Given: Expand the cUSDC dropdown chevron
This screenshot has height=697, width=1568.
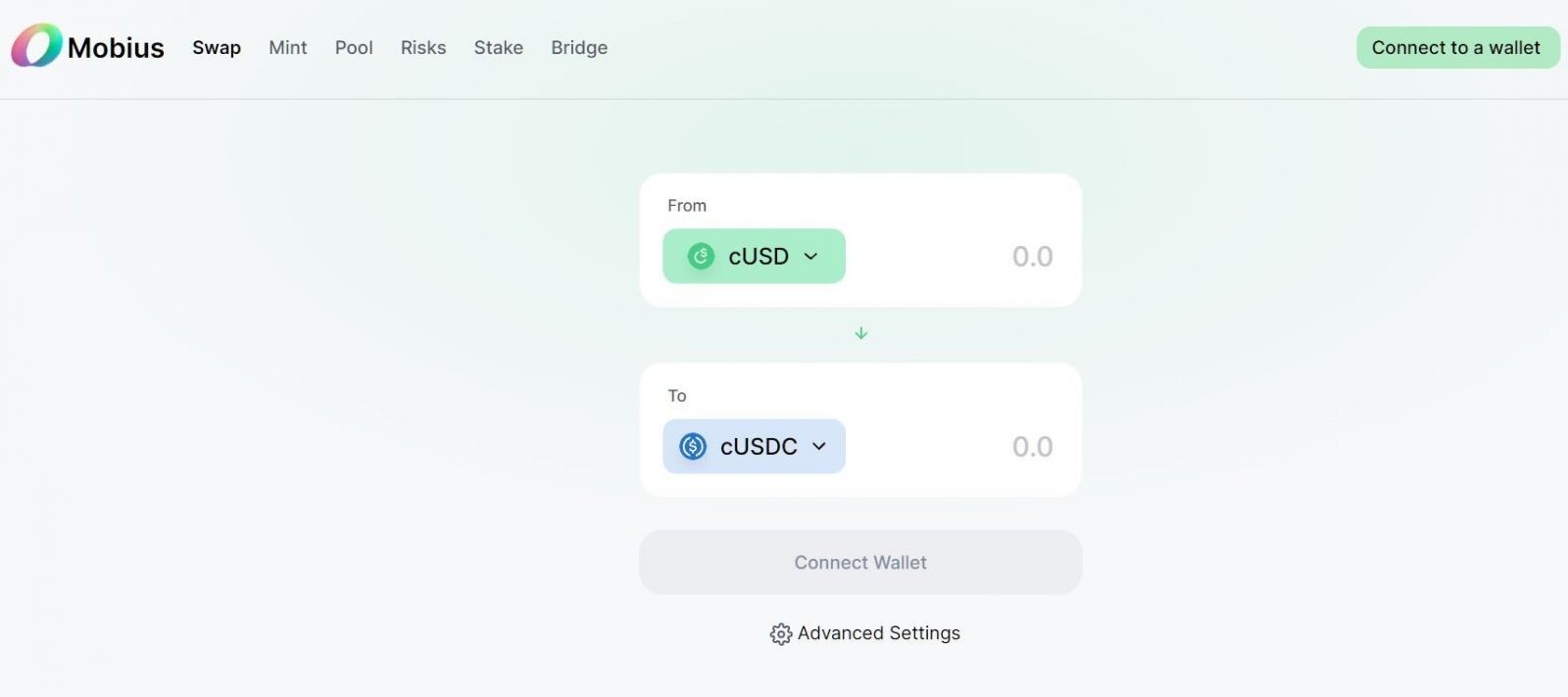Looking at the screenshot, I should click(x=819, y=446).
